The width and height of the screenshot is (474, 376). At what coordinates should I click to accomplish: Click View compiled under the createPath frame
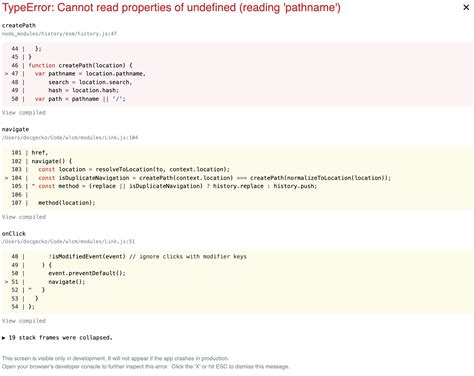click(24, 113)
